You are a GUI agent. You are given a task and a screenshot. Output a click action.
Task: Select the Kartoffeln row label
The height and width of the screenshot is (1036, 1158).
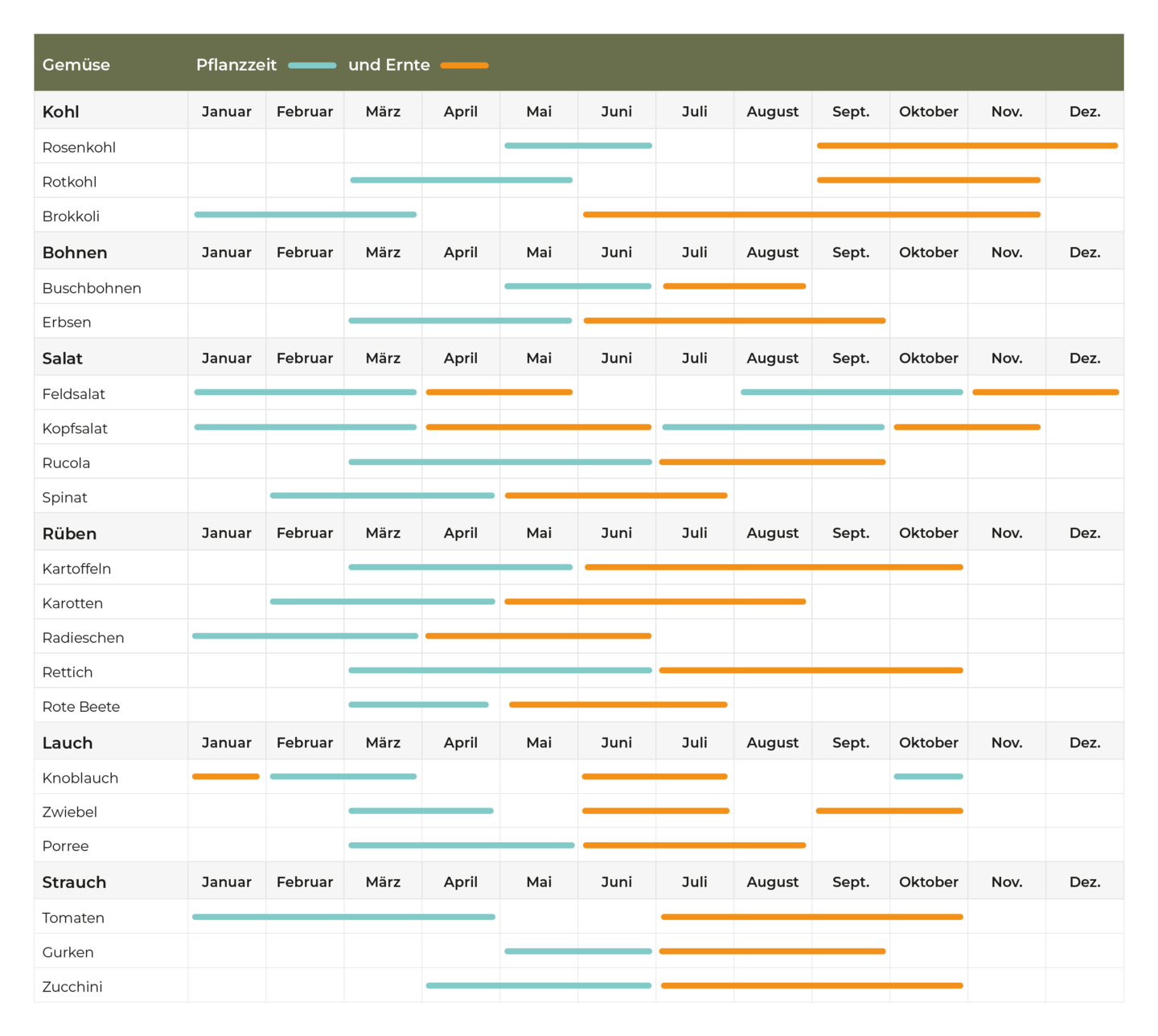coord(76,569)
